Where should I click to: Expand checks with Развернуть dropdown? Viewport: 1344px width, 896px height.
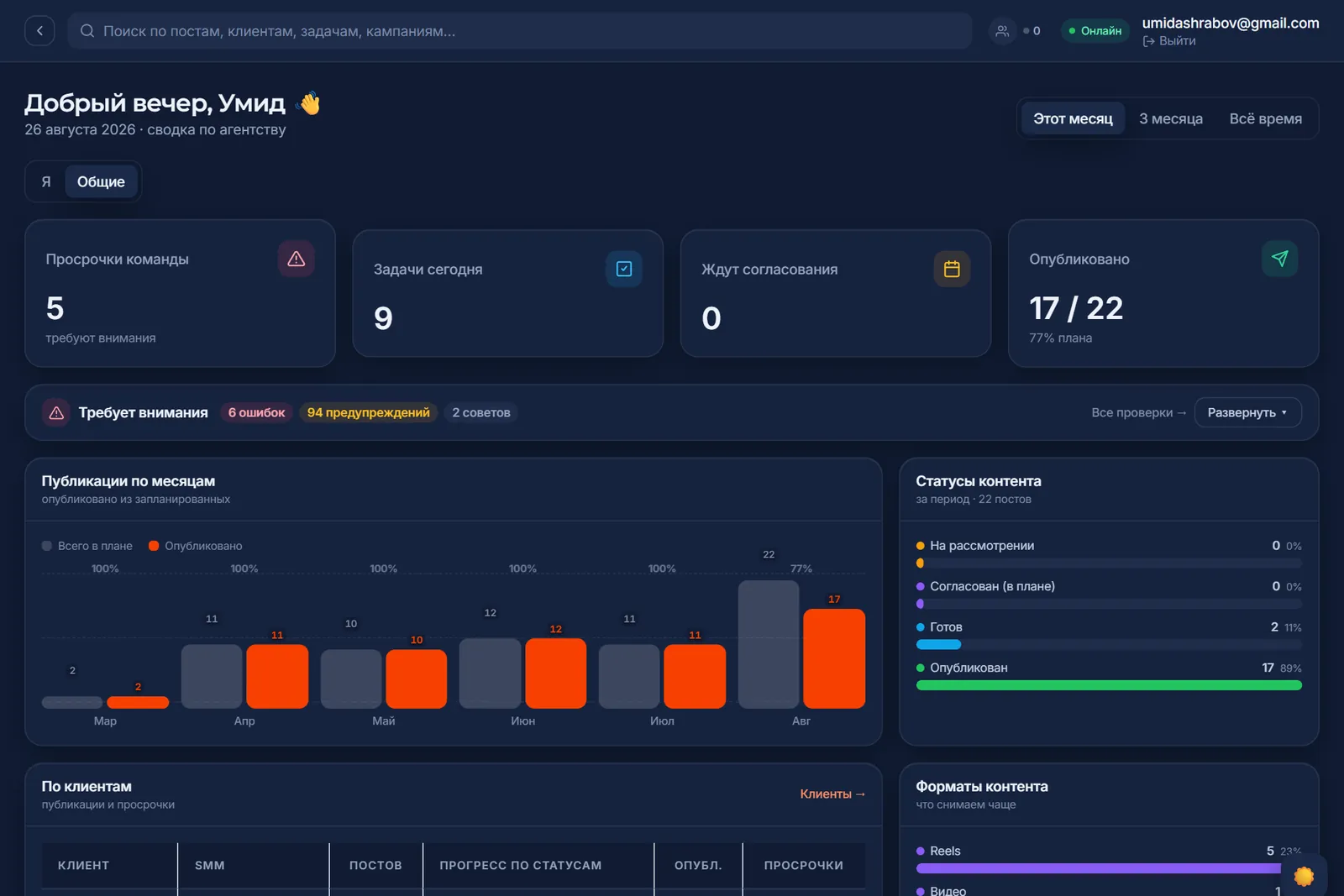[1247, 412]
